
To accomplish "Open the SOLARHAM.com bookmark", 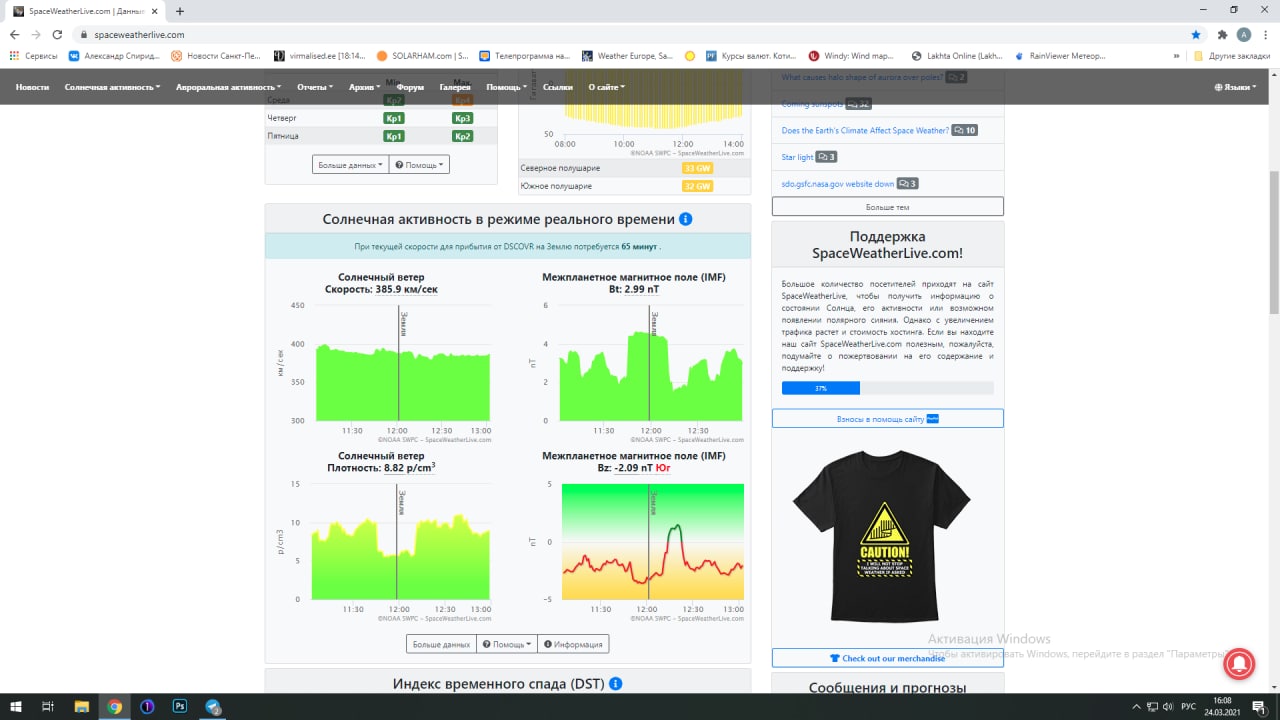I will [422, 56].
